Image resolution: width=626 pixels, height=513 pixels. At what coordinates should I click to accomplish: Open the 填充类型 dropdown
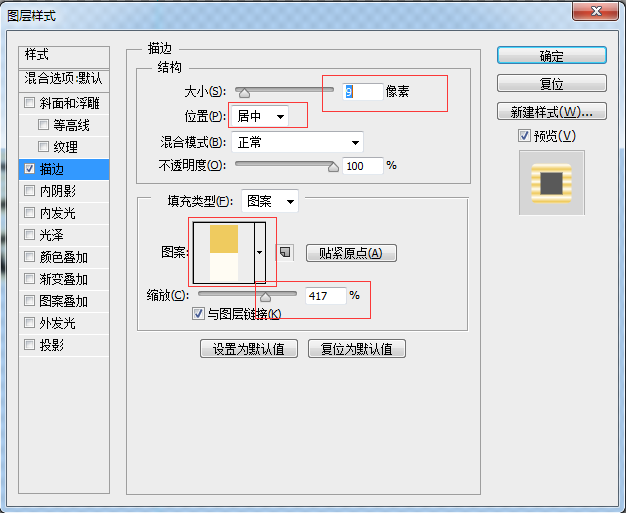269,202
